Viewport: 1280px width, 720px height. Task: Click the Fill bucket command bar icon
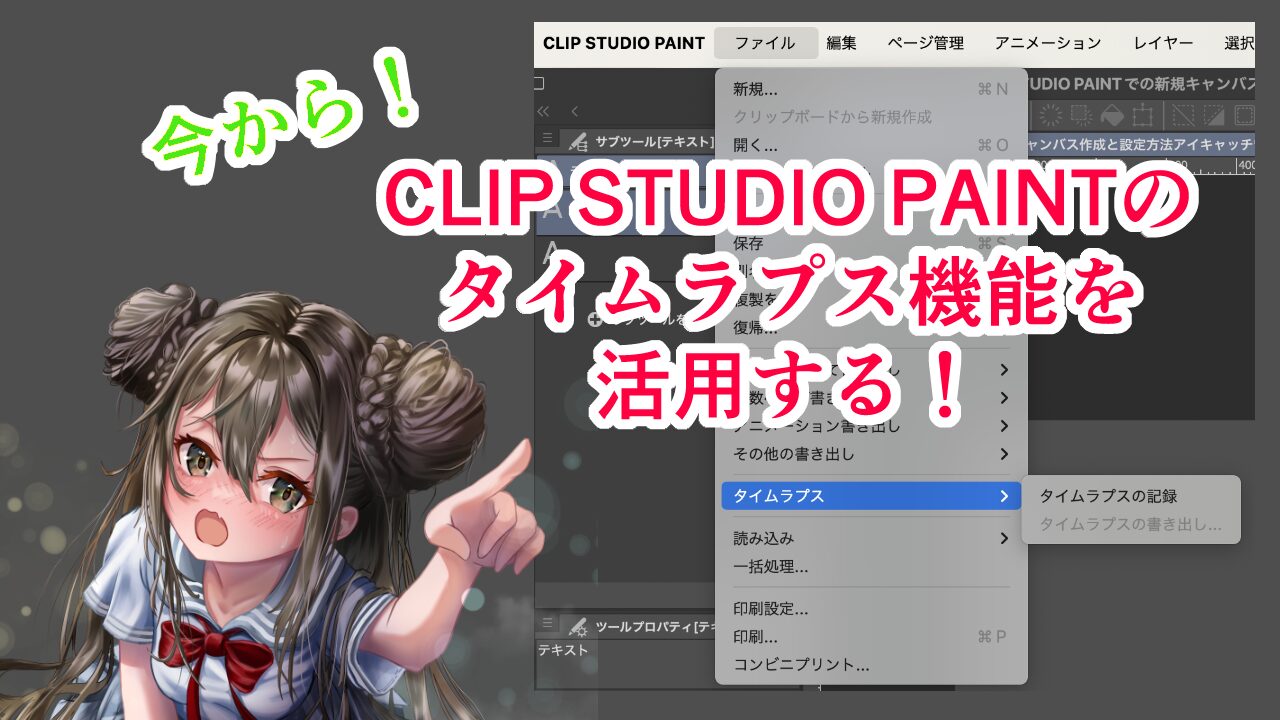coord(1112,115)
